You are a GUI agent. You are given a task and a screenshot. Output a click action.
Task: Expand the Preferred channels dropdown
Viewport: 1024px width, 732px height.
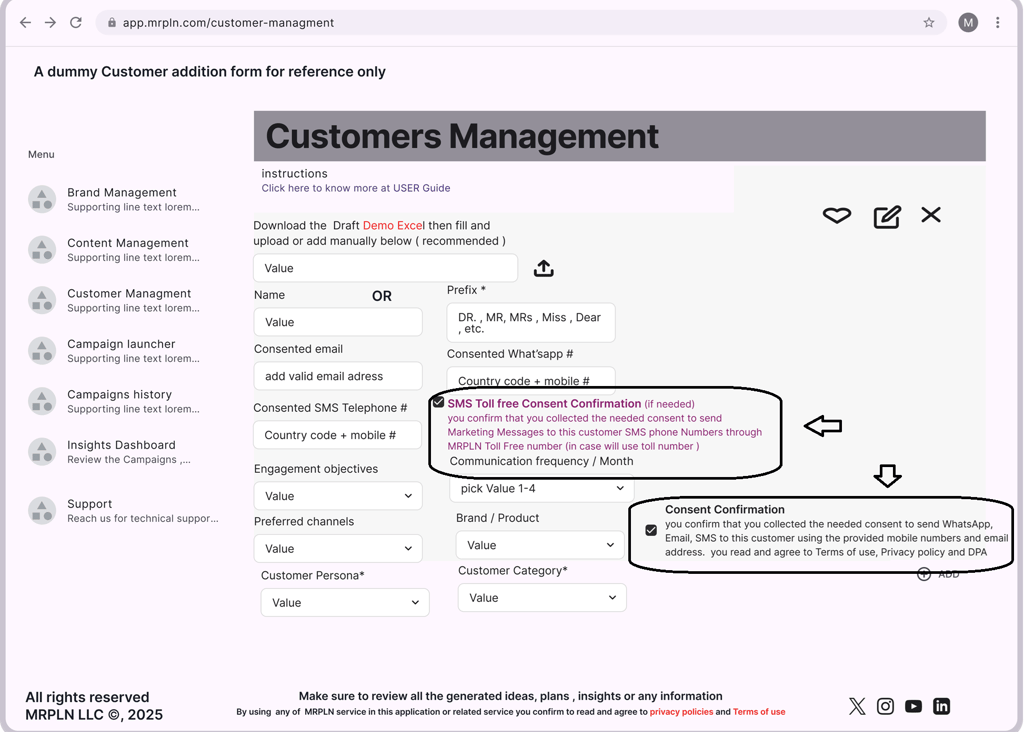pyautogui.click(x=338, y=549)
